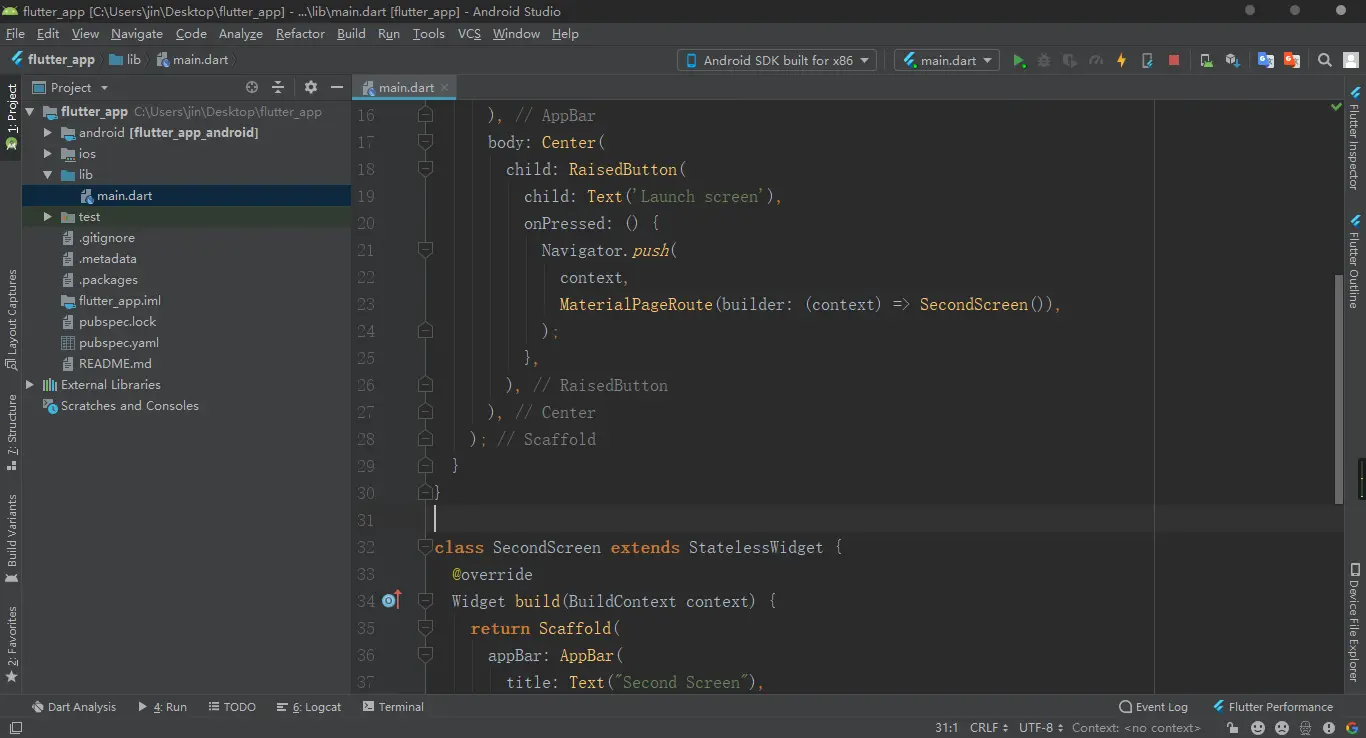Viewport: 1366px width, 738px height.
Task: Open Project panel settings gear
Action: pos(310,88)
